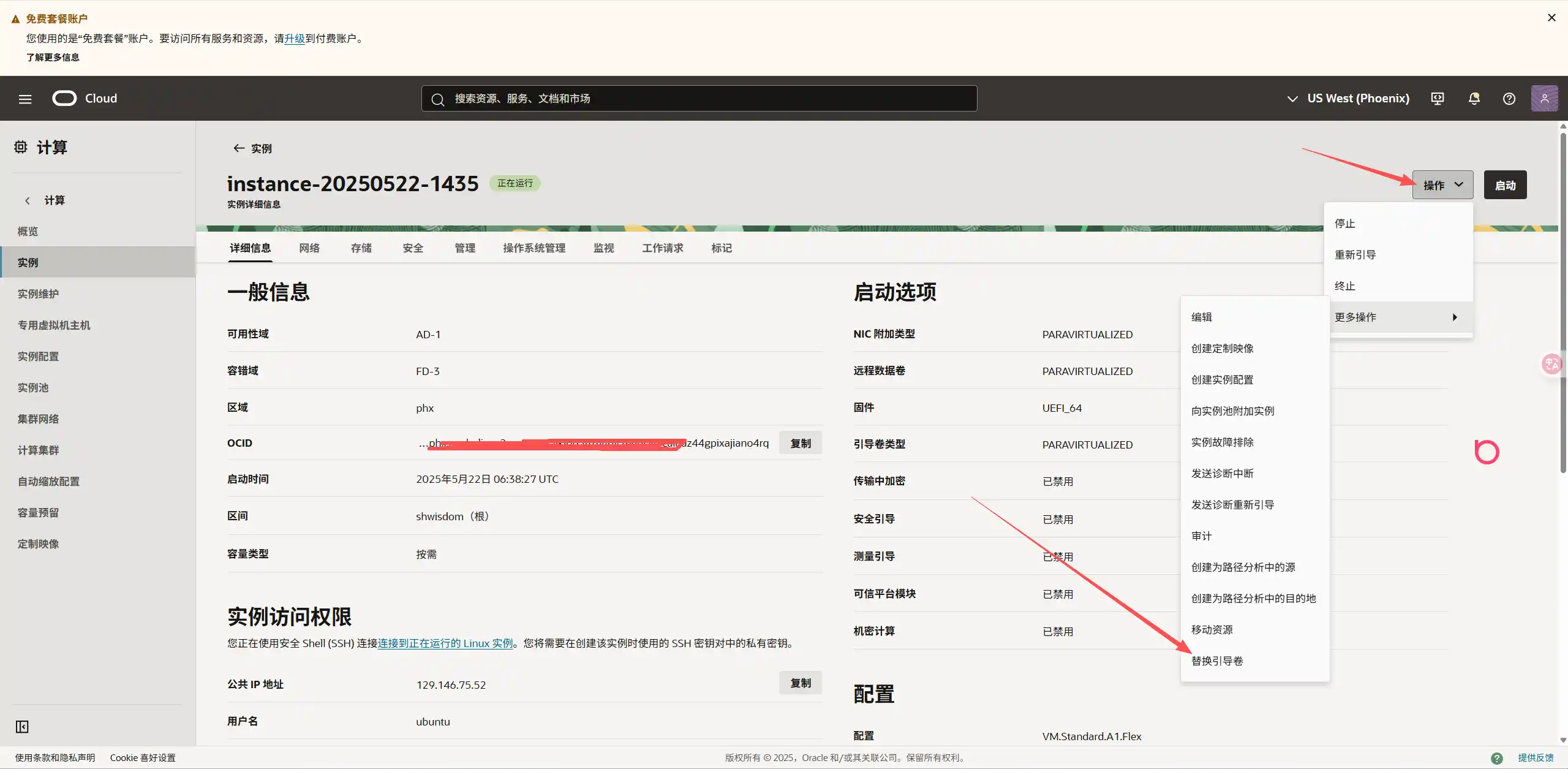This screenshot has height=769, width=1568.
Task: Collapse the sidebar with bottom-left panel icon
Action: tap(22, 727)
